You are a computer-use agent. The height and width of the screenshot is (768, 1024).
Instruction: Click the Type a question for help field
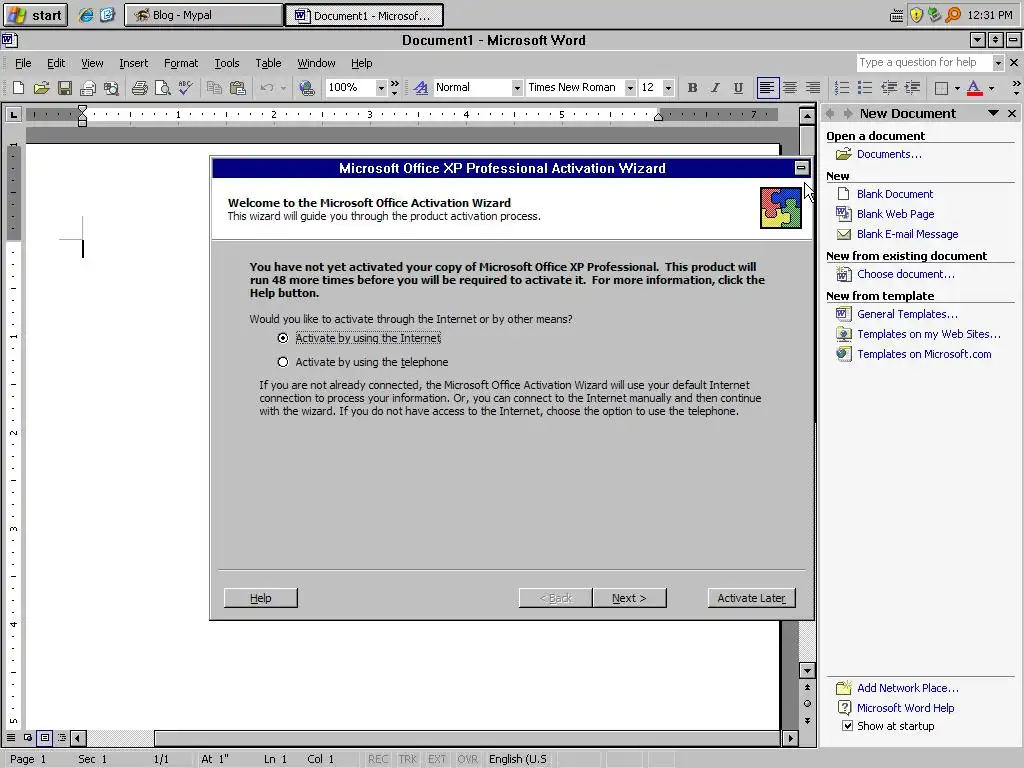tap(924, 63)
